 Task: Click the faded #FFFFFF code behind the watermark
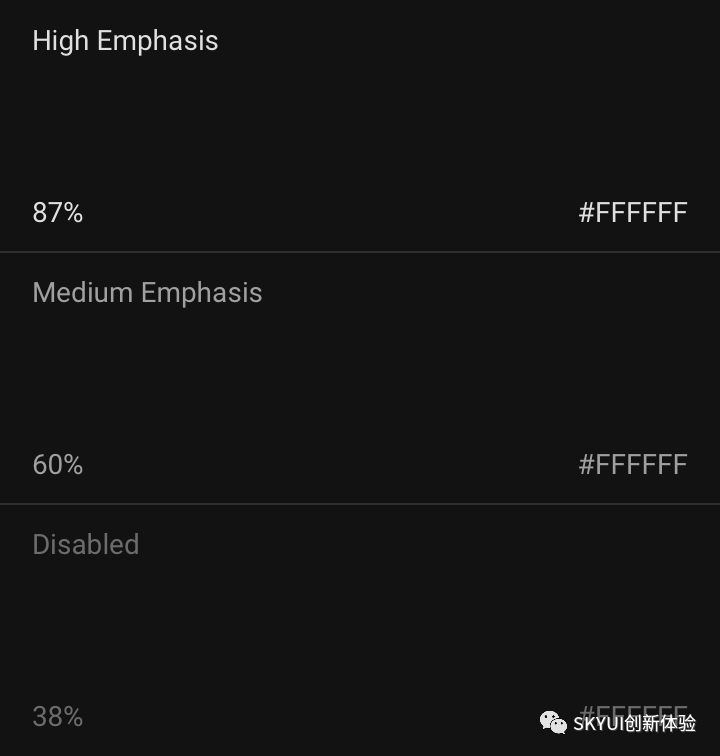click(633, 710)
